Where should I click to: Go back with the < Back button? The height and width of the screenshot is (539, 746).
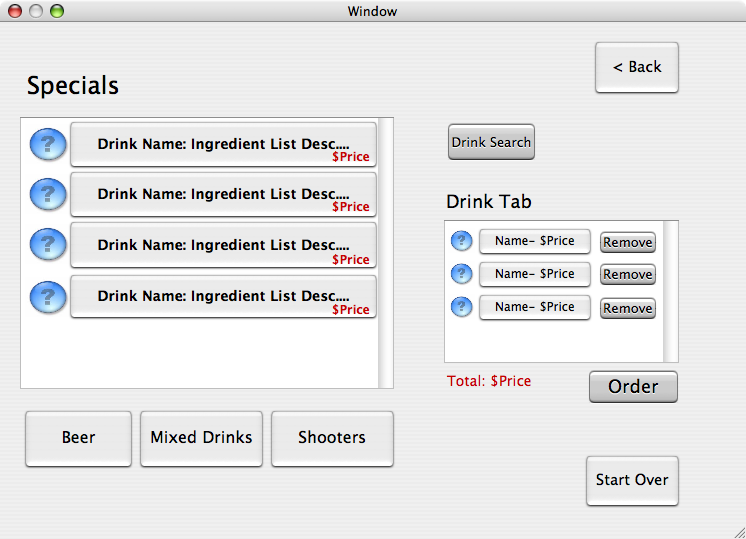[637, 67]
